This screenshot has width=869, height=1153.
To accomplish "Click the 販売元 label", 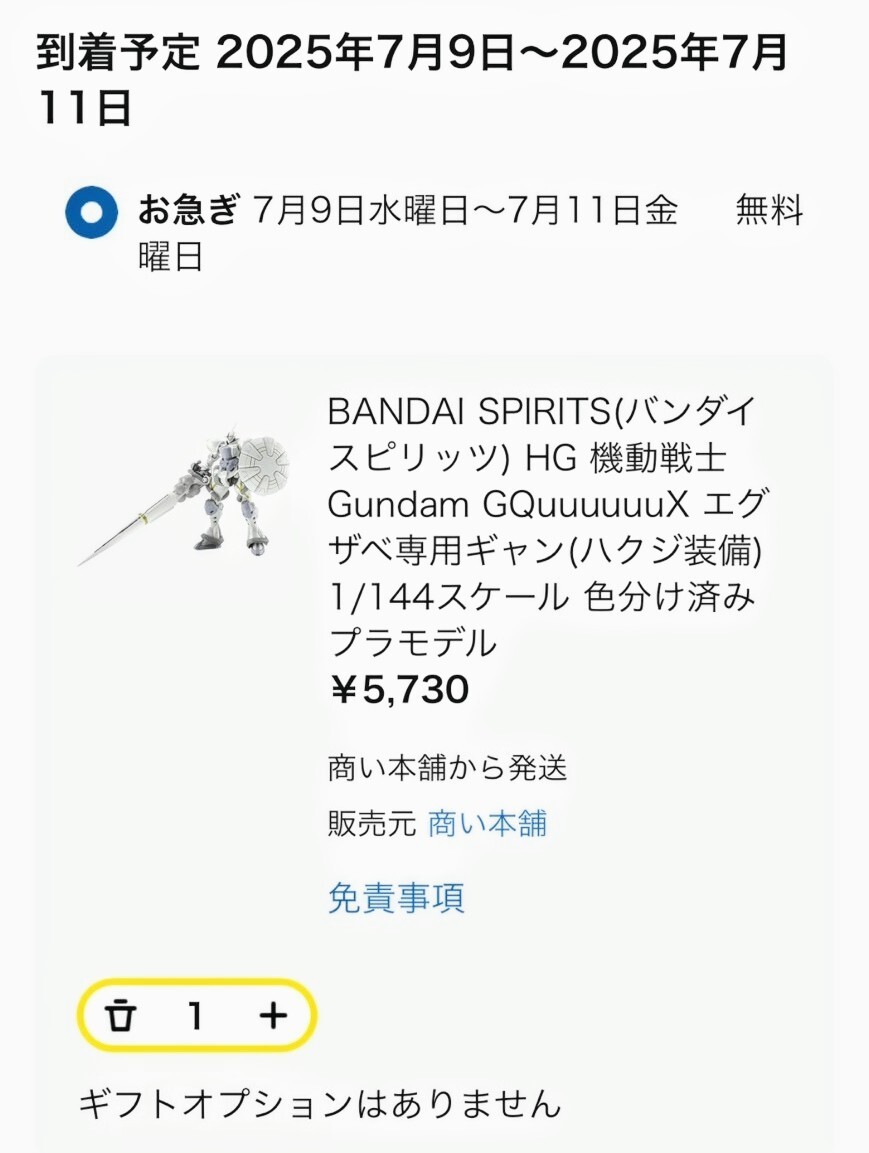I will [x=372, y=824].
